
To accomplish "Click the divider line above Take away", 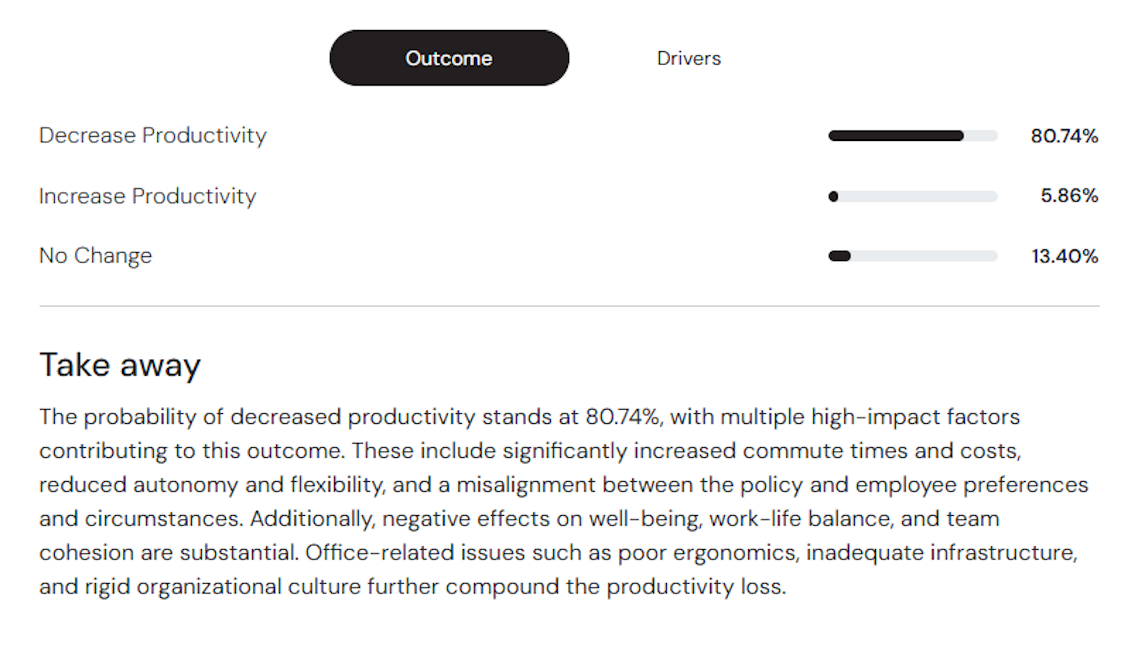I will coord(569,306).
